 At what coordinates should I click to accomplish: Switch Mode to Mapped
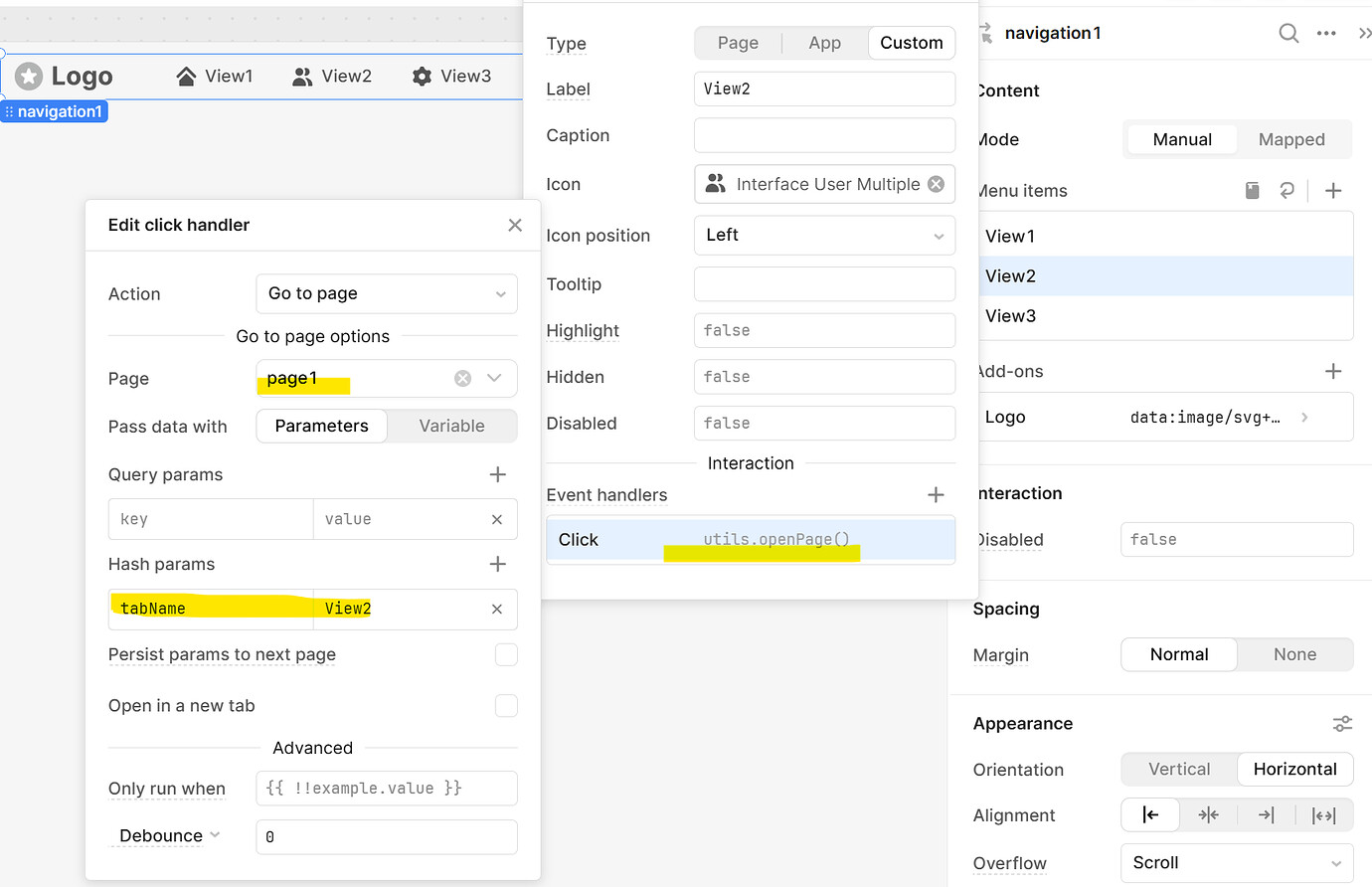click(1291, 139)
